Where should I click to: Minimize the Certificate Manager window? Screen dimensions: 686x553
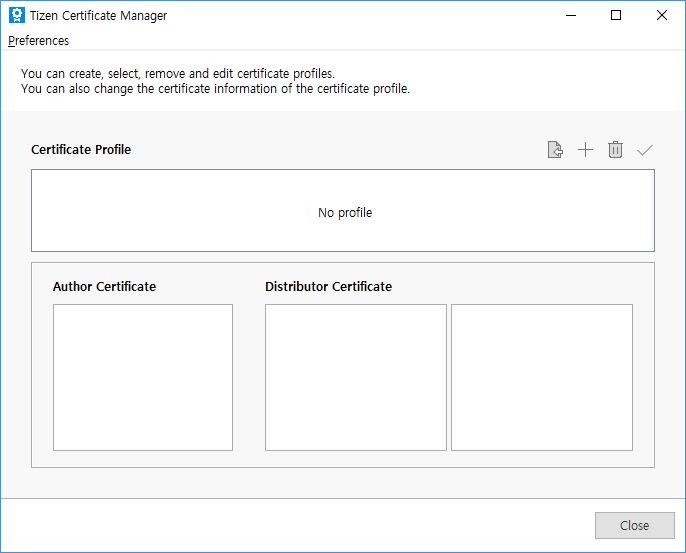tap(571, 16)
